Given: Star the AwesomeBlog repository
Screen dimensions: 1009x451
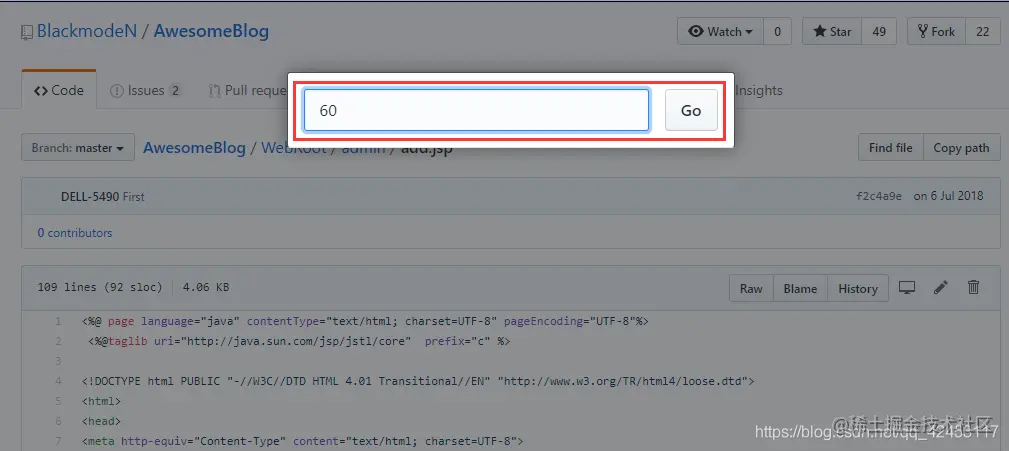Looking at the screenshot, I should click(832, 32).
